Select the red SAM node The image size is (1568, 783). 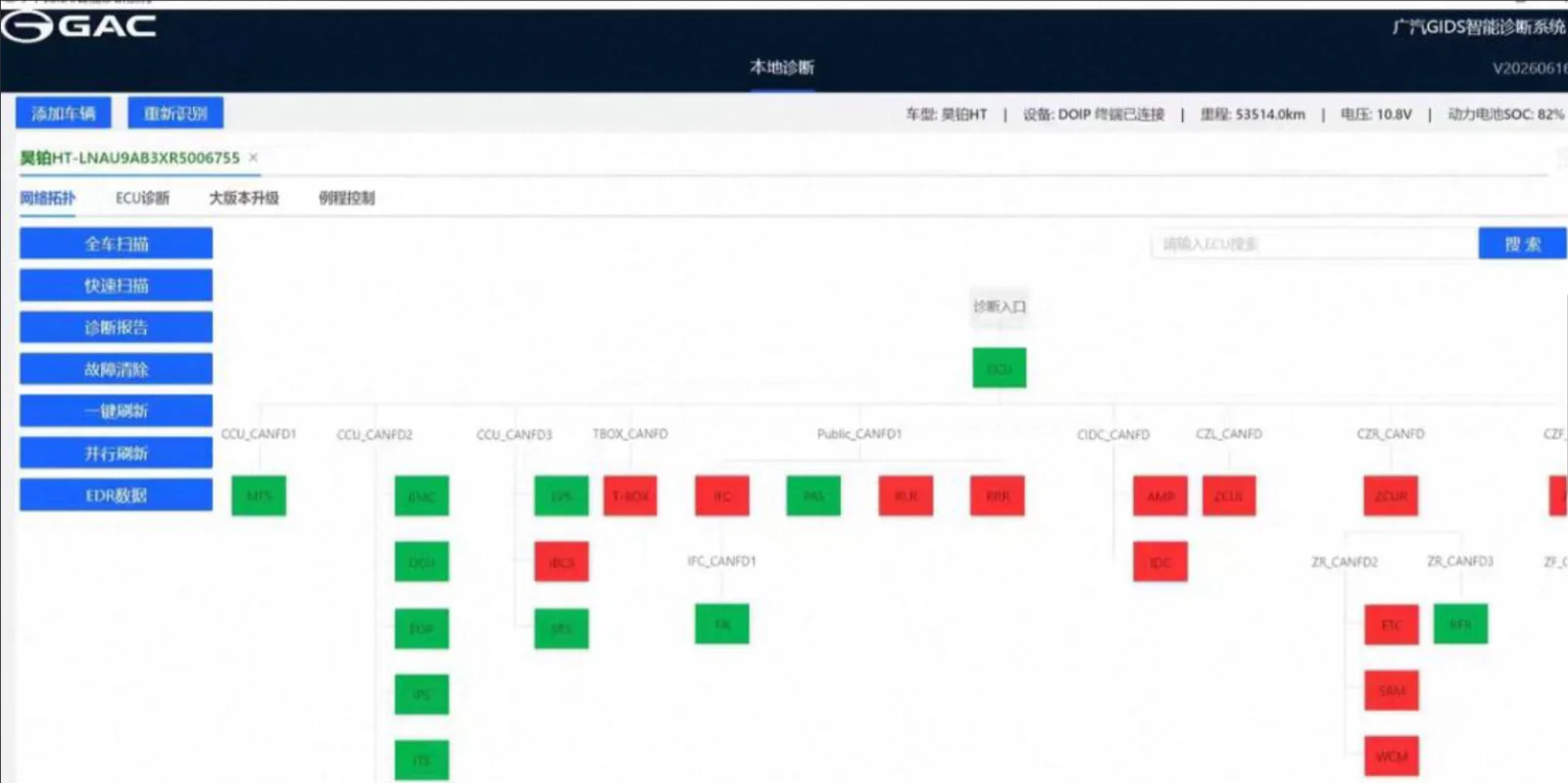coord(1392,691)
